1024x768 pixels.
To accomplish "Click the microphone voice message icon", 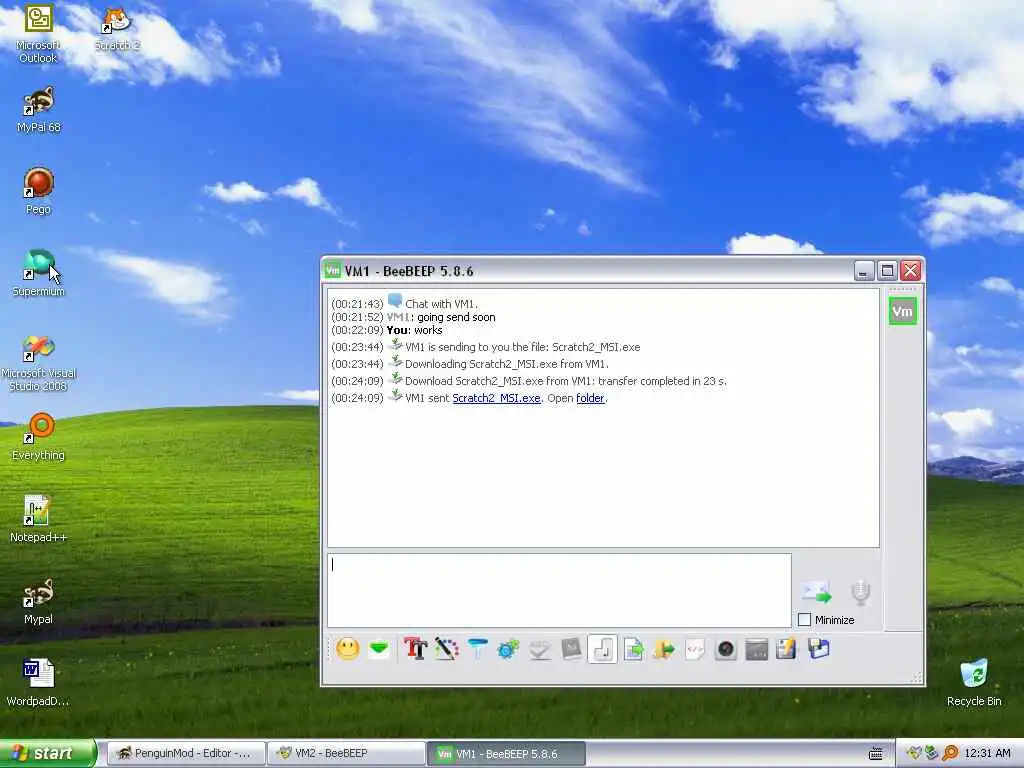I will (x=861, y=592).
